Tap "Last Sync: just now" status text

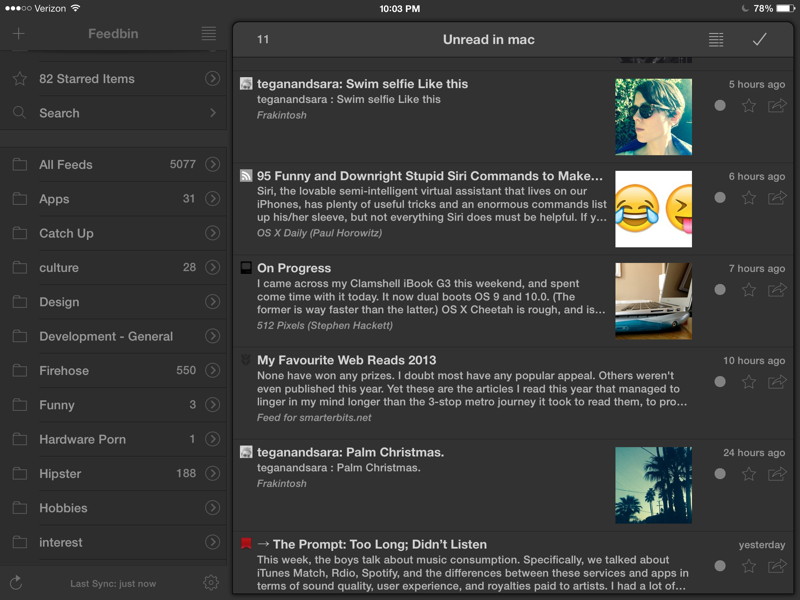(113, 584)
